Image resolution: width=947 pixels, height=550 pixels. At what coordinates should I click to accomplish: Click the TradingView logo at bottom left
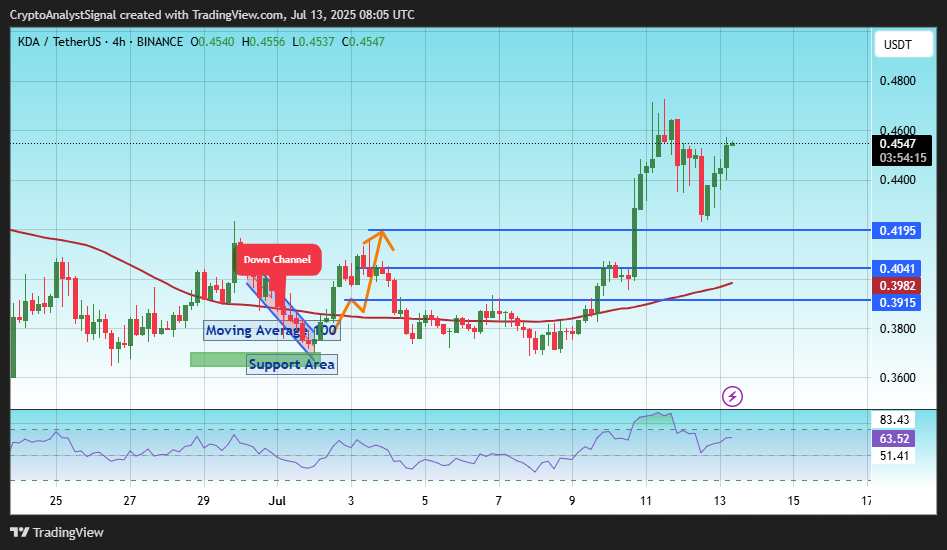click(x=57, y=532)
